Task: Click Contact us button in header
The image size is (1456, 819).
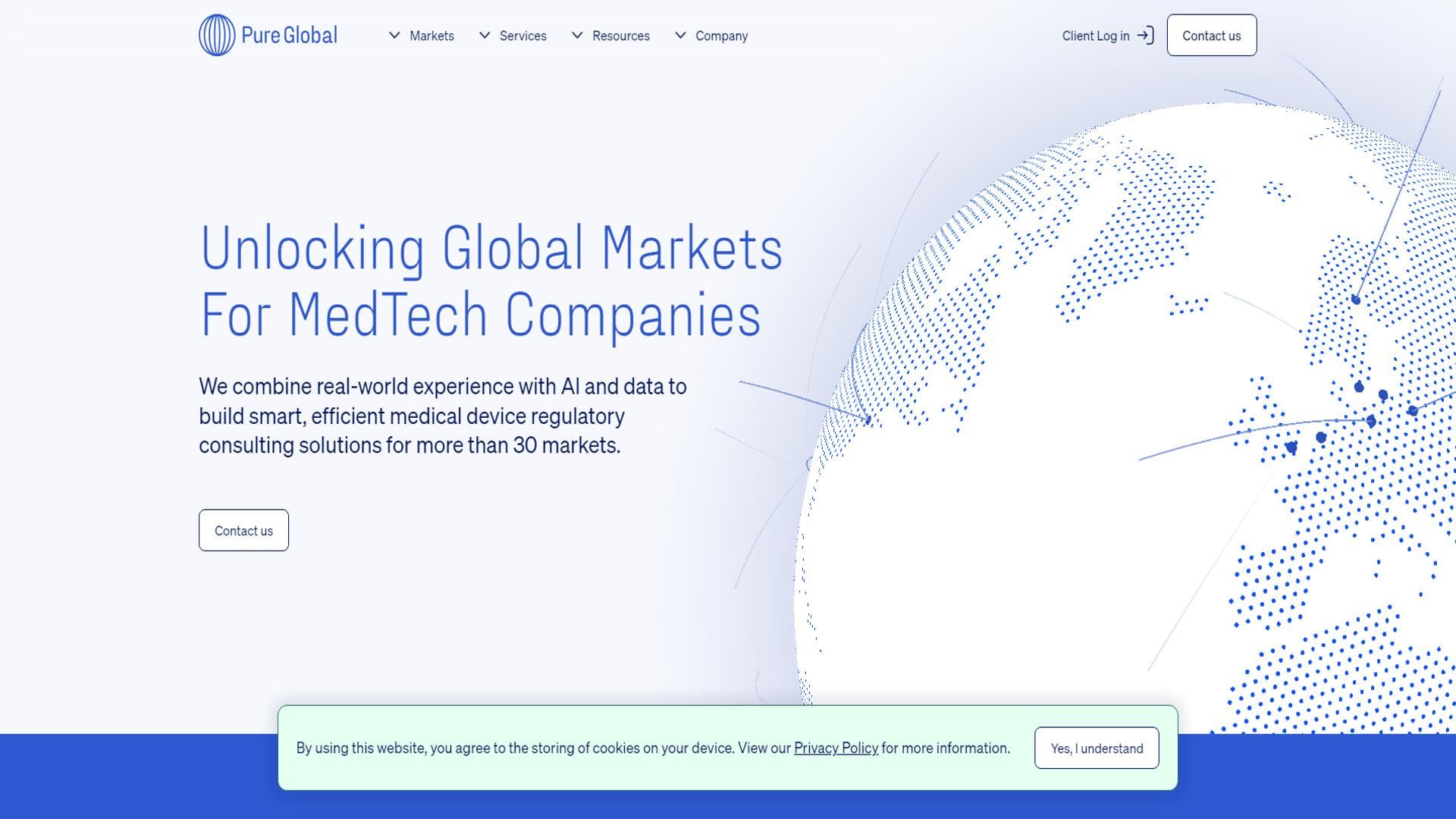Action: tap(1211, 35)
